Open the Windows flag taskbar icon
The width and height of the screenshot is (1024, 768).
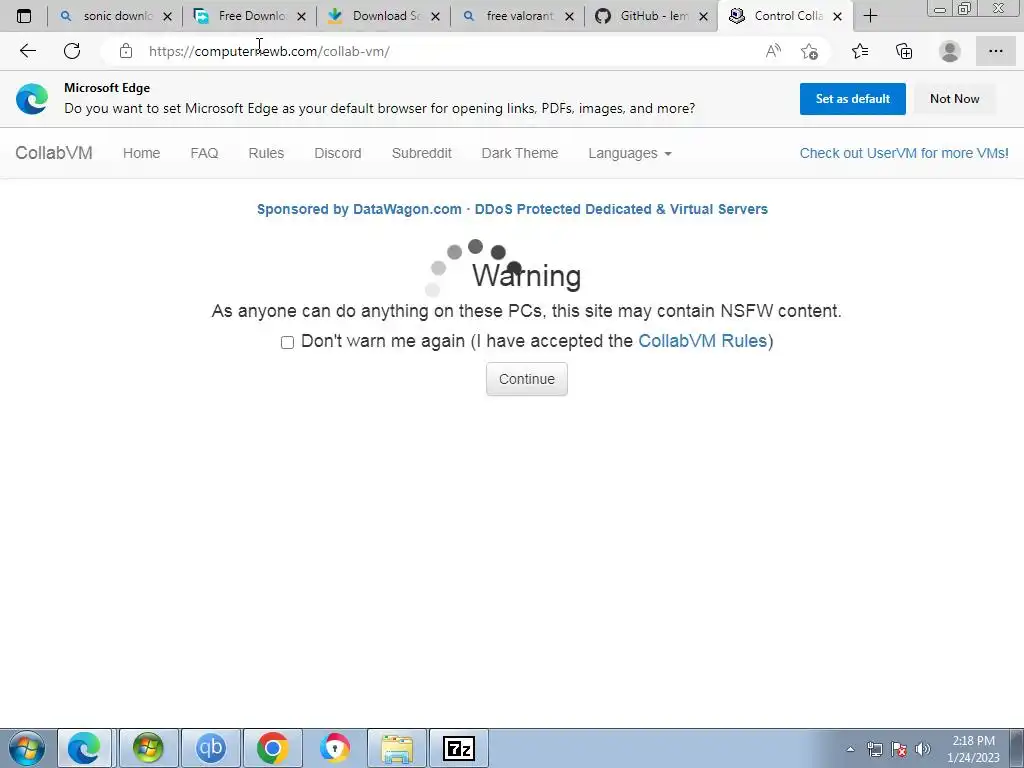[148, 748]
